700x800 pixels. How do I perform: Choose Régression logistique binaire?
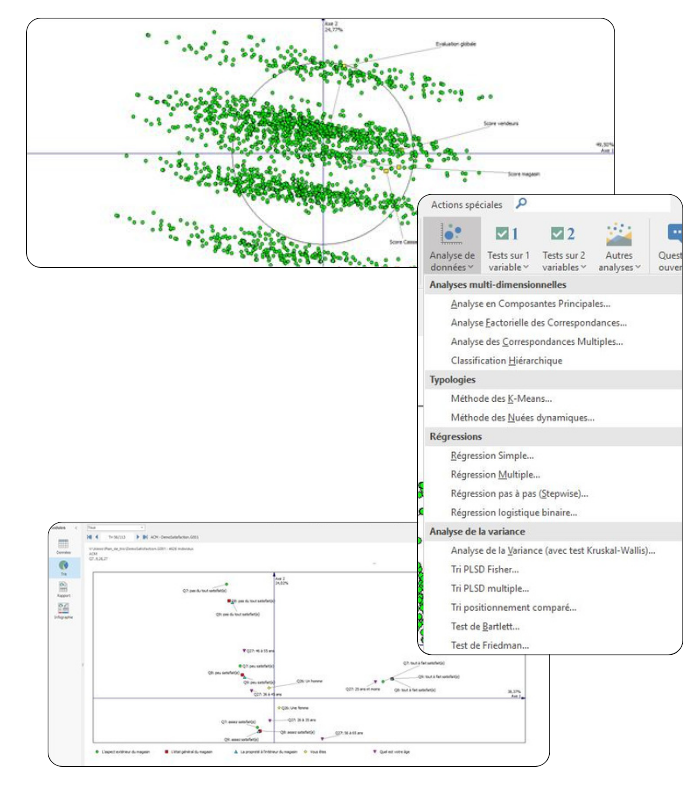point(513,512)
